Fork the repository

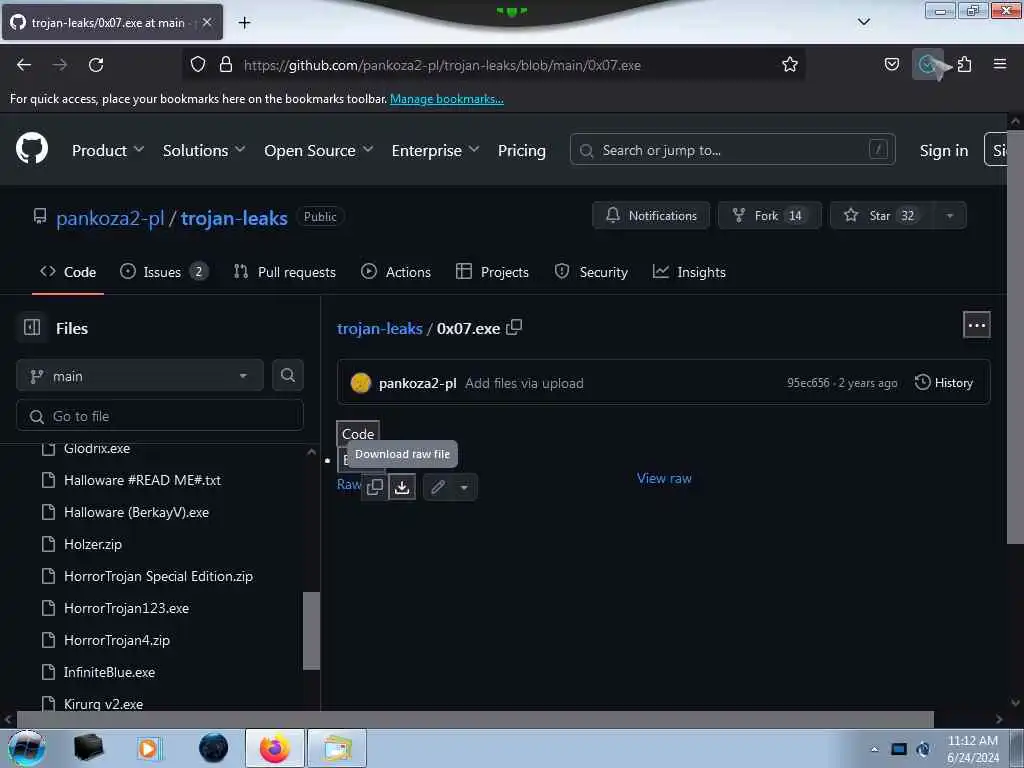click(769, 216)
